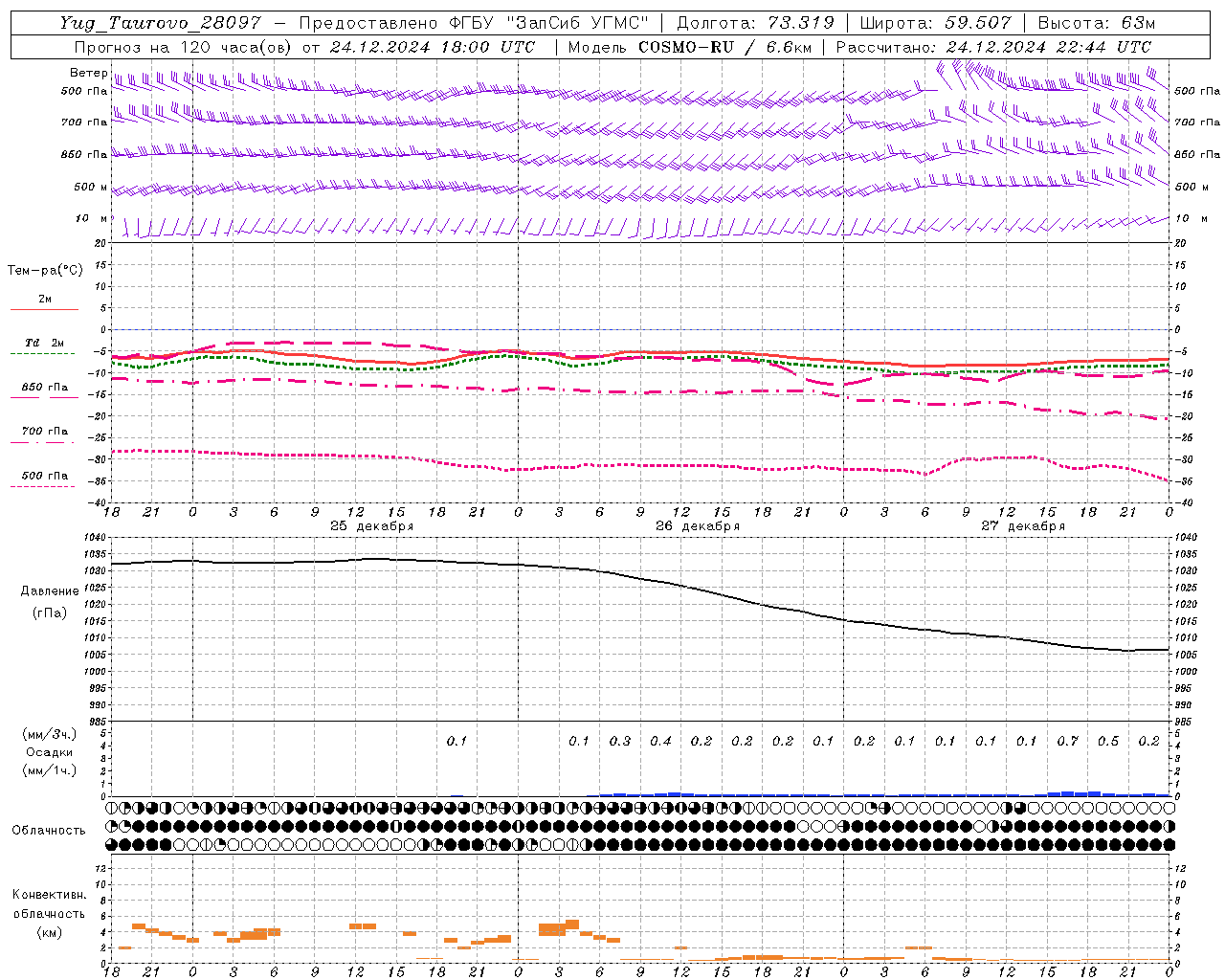Click the Облачность cloud cover label
The width and height of the screenshot is (1225, 980).
pyautogui.click(x=49, y=831)
